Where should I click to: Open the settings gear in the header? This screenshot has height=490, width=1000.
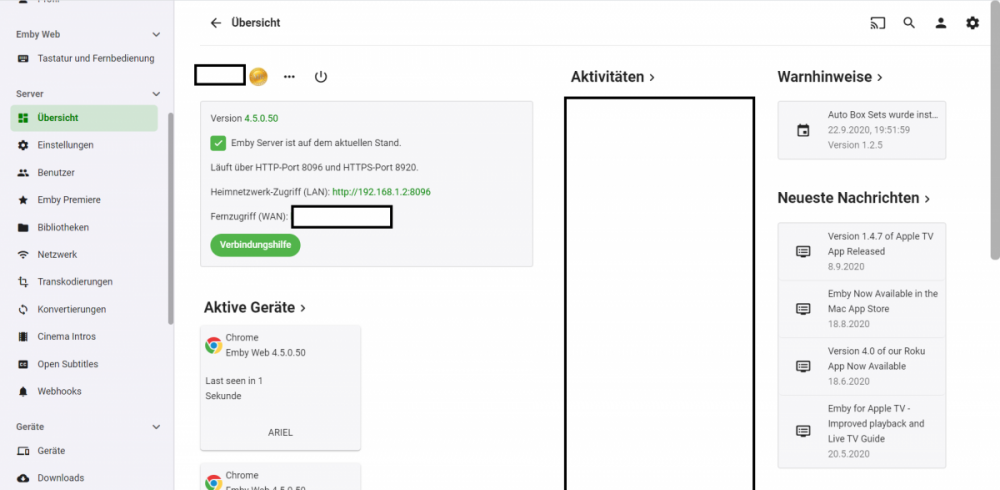[x=972, y=23]
